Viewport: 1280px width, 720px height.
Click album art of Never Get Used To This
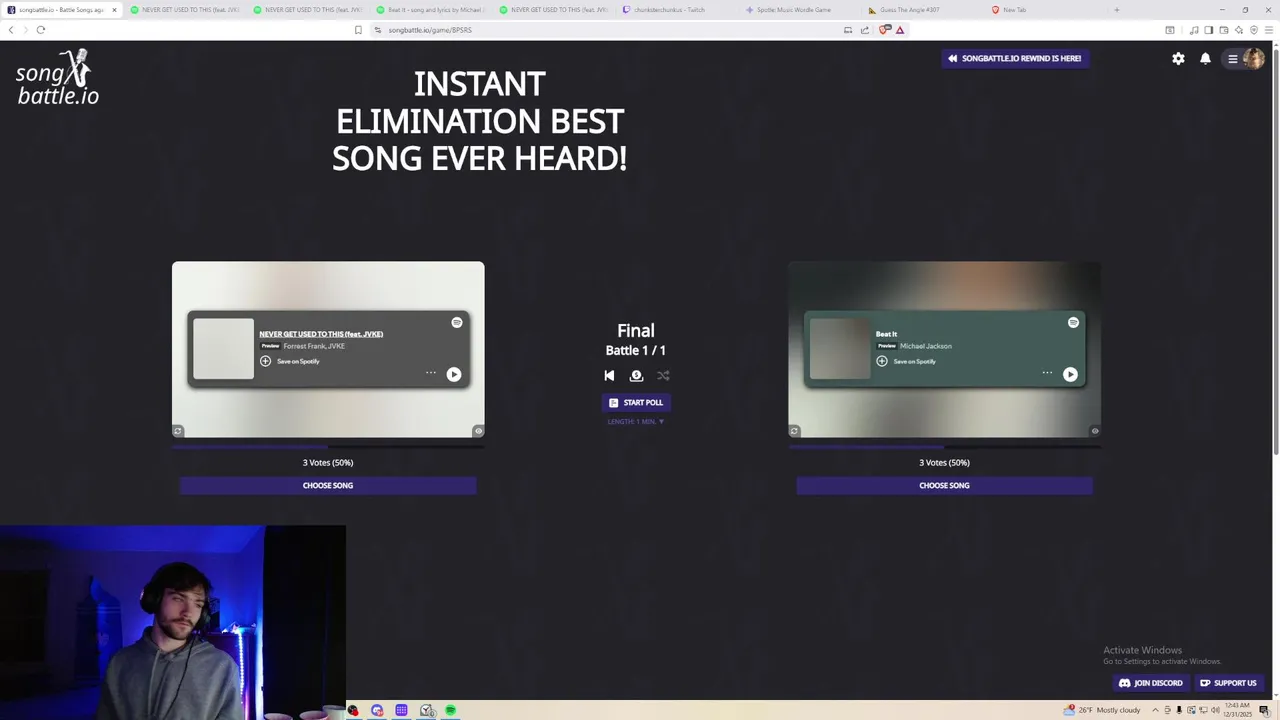[x=224, y=349]
